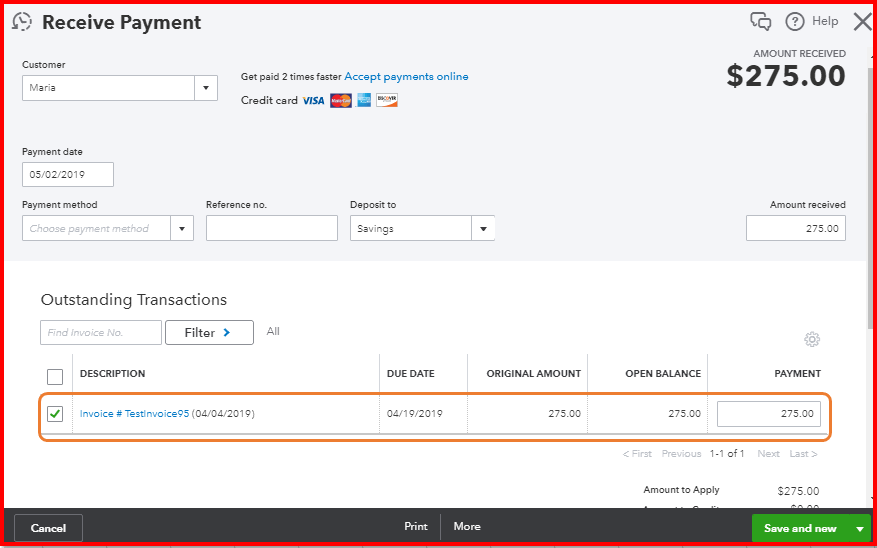The width and height of the screenshot is (877, 548).
Task: Click the All filter status text
Action: (273, 332)
